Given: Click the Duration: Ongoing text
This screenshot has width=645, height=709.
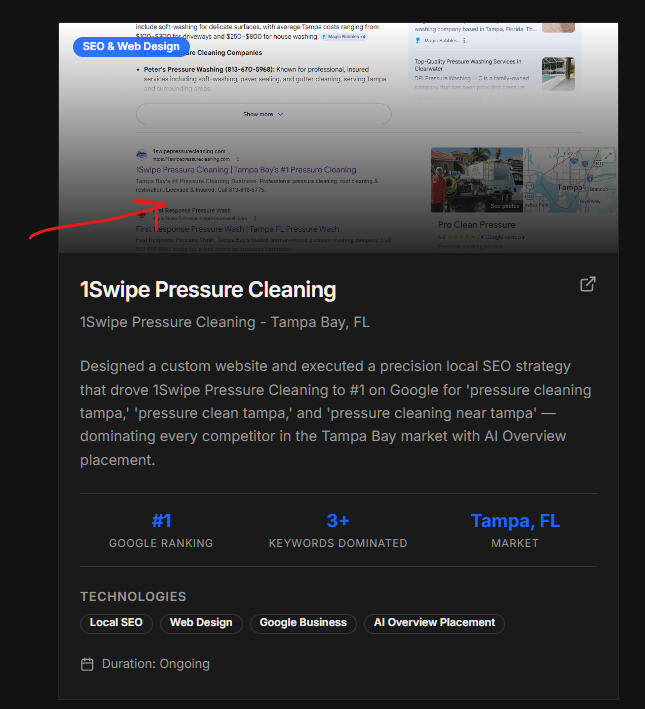Looking at the screenshot, I should coord(156,664).
